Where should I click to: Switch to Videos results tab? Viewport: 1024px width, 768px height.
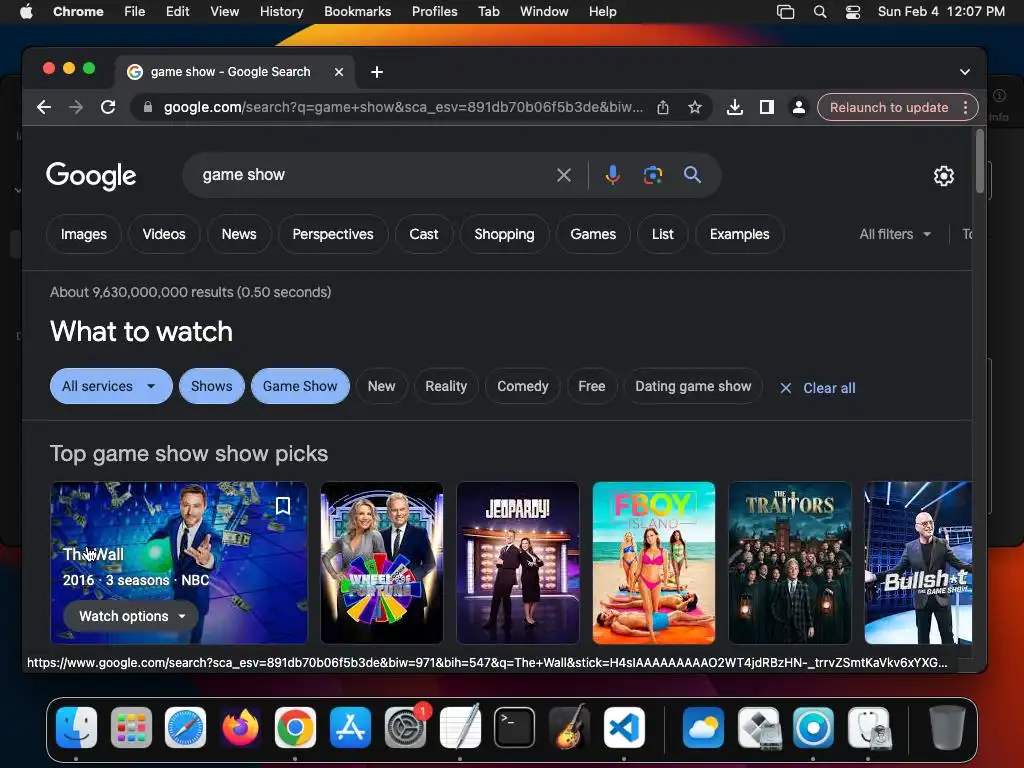coord(164,234)
